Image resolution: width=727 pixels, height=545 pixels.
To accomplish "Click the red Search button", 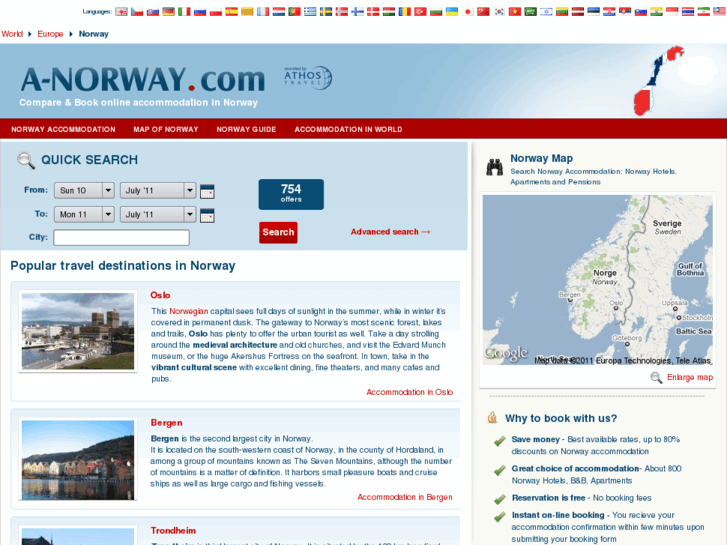I will [x=278, y=232].
